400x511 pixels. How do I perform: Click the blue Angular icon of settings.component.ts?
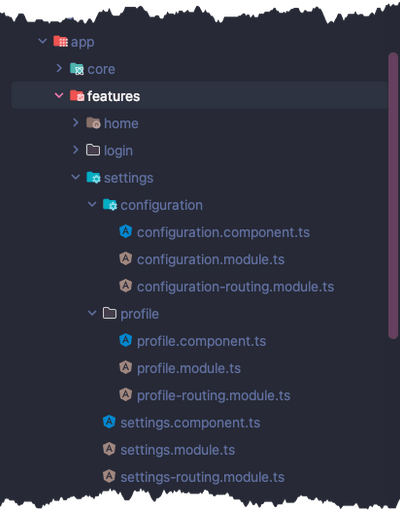click(x=109, y=422)
